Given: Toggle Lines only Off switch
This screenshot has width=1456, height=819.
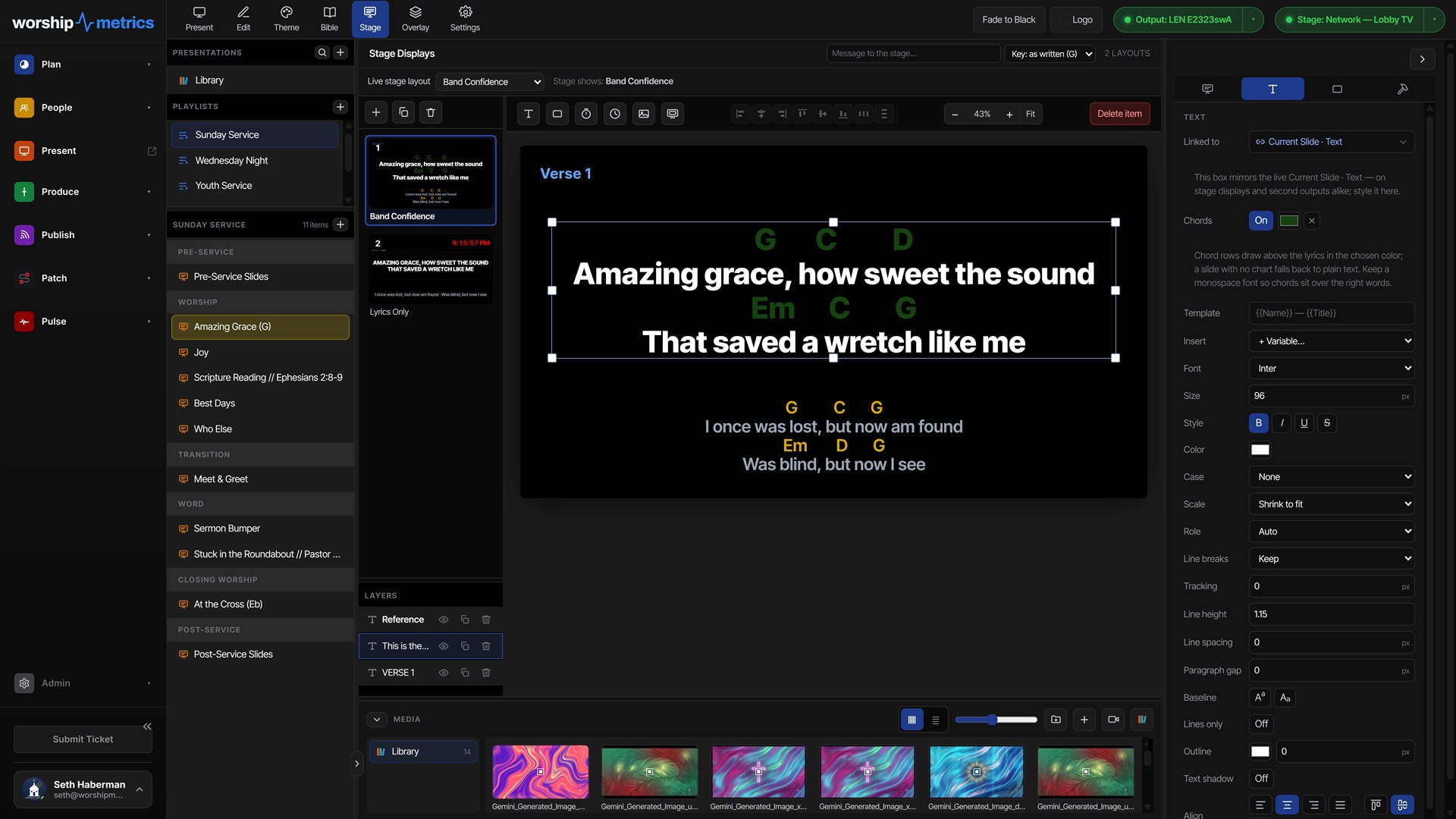Looking at the screenshot, I should coord(1261,724).
